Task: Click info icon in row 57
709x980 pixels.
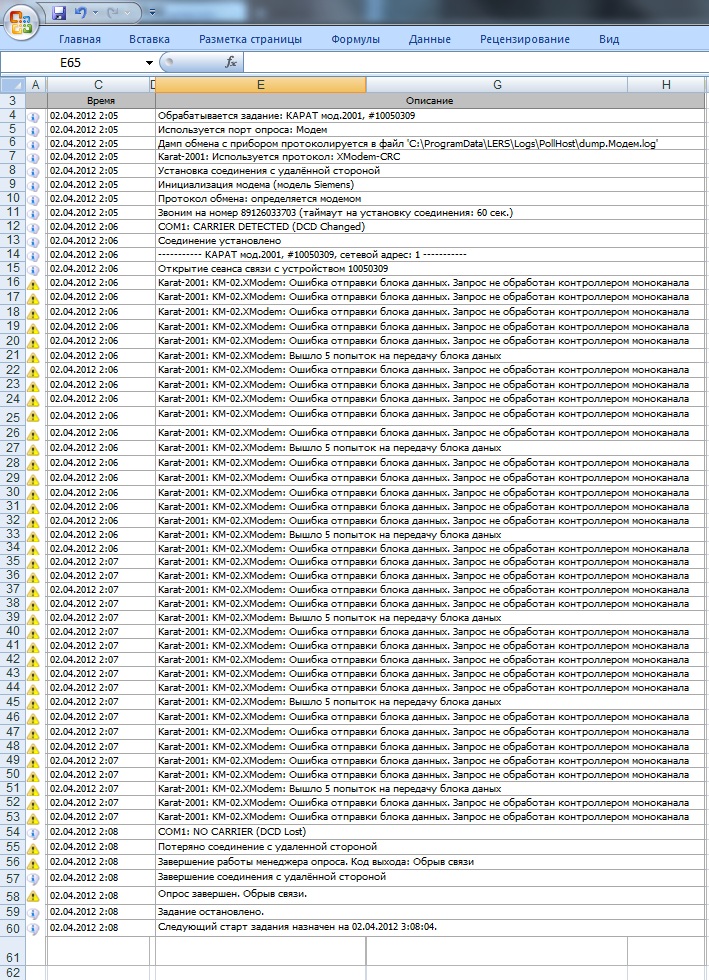Action: pyautogui.click(x=34, y=879)
